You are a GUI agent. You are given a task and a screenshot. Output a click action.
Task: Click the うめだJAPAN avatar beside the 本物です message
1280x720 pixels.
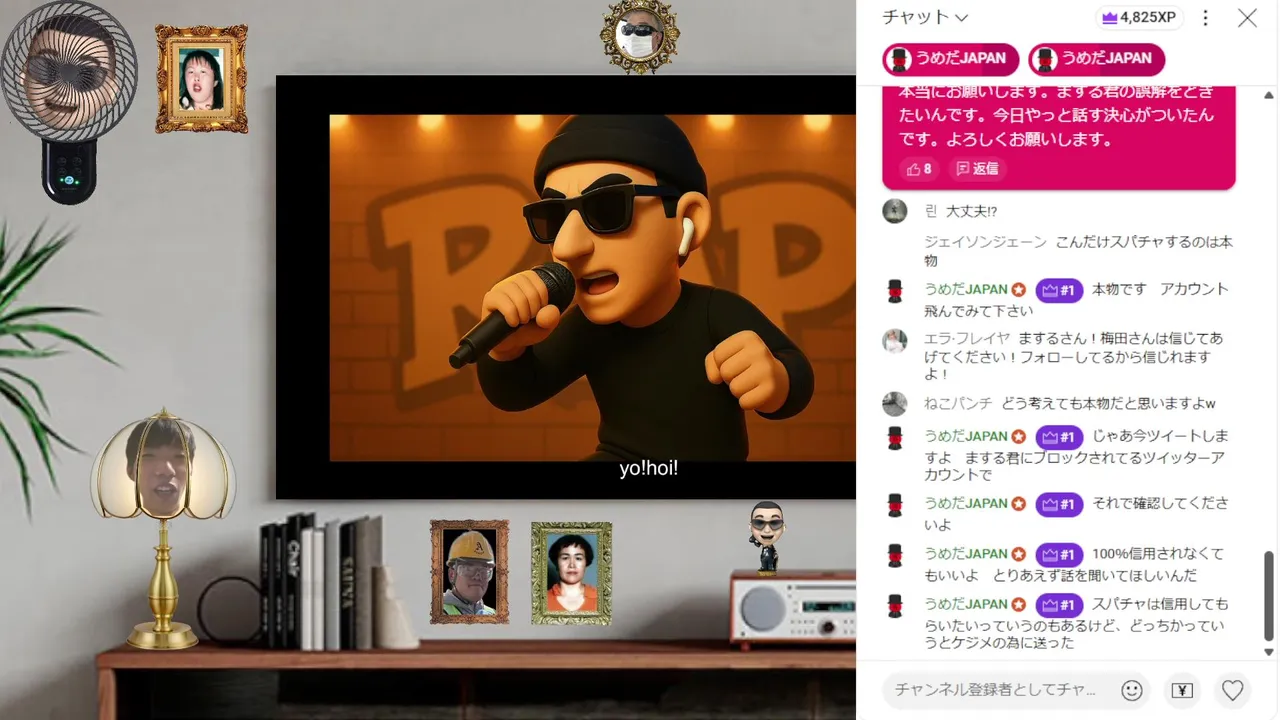point(895,291)
